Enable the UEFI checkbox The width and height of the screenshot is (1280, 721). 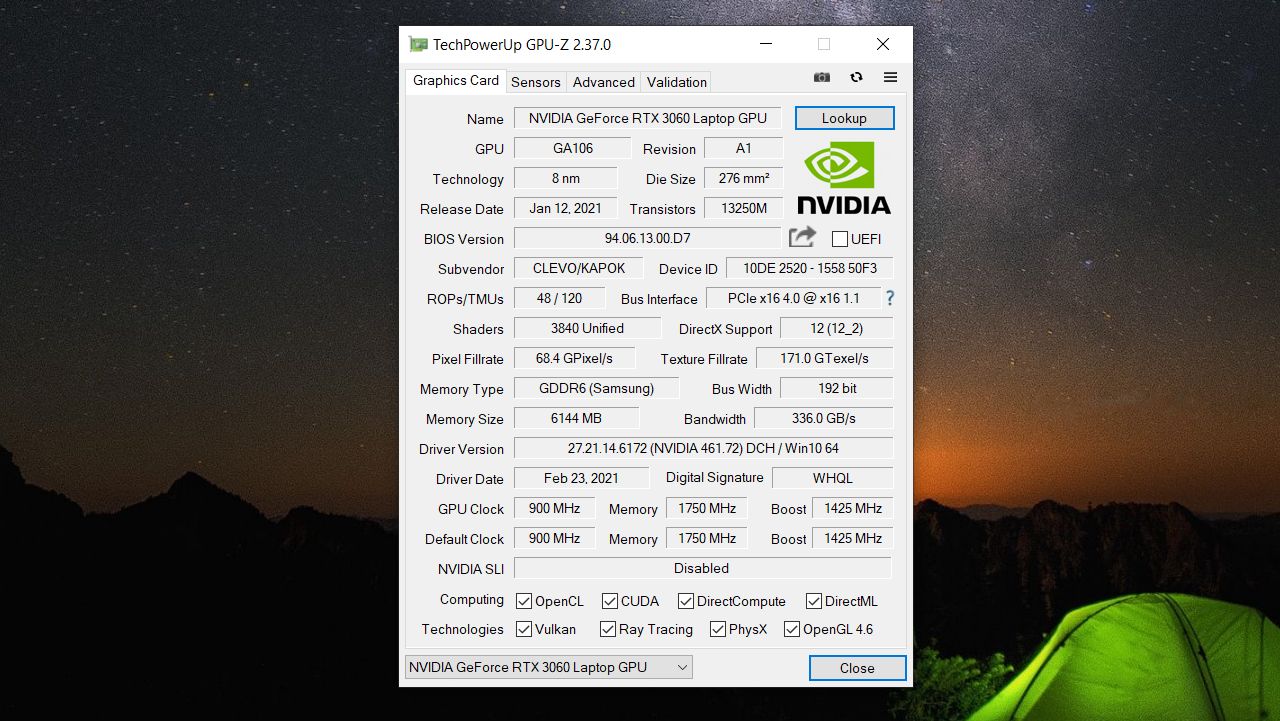[x=839, y=238]
